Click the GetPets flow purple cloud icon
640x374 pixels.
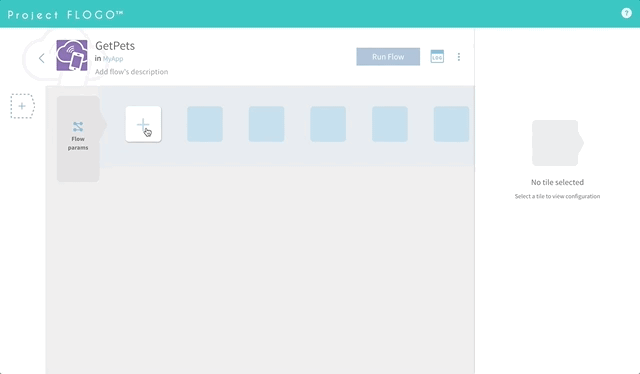click(x=72, y=55)
